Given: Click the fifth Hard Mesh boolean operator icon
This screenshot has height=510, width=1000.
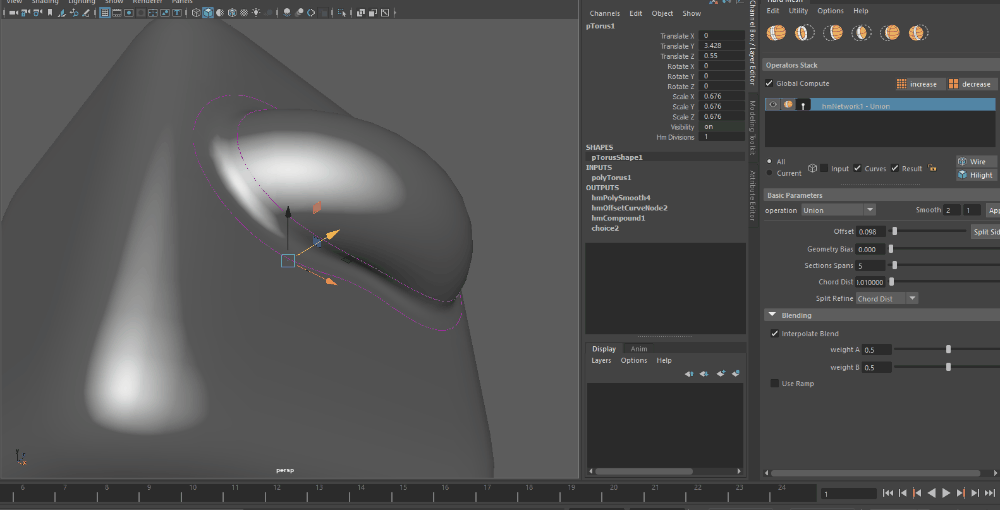Looking at the screenshot, I should click(x=890, y=33).
